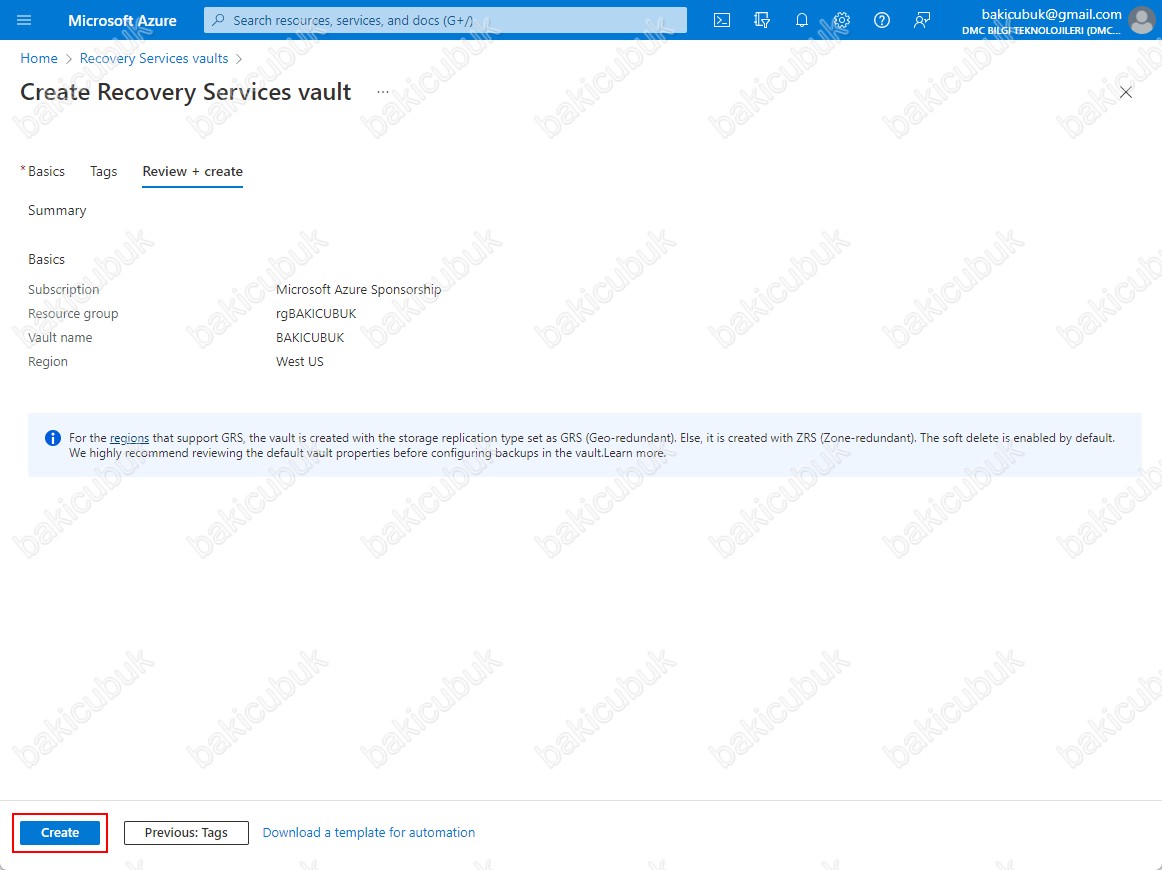Open the more options ellipsis beside the title
Screen dimensions: 1162x870
(x=382, y=92)
